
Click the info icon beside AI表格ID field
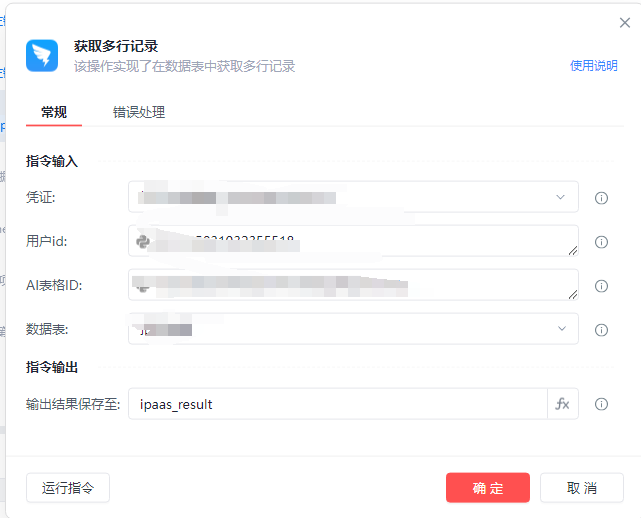pyautogui.click(x=601, y=286)
